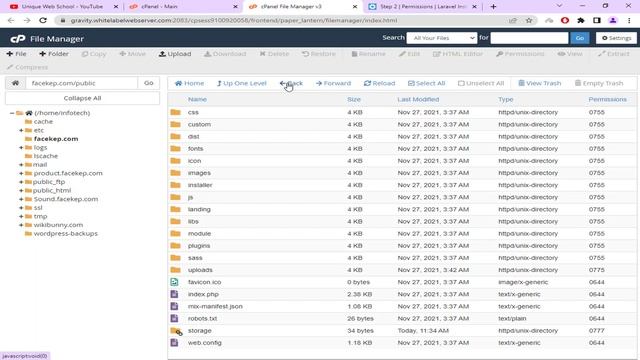
Task: Expand the public_html tree node
Action: [x=21, y=190]
